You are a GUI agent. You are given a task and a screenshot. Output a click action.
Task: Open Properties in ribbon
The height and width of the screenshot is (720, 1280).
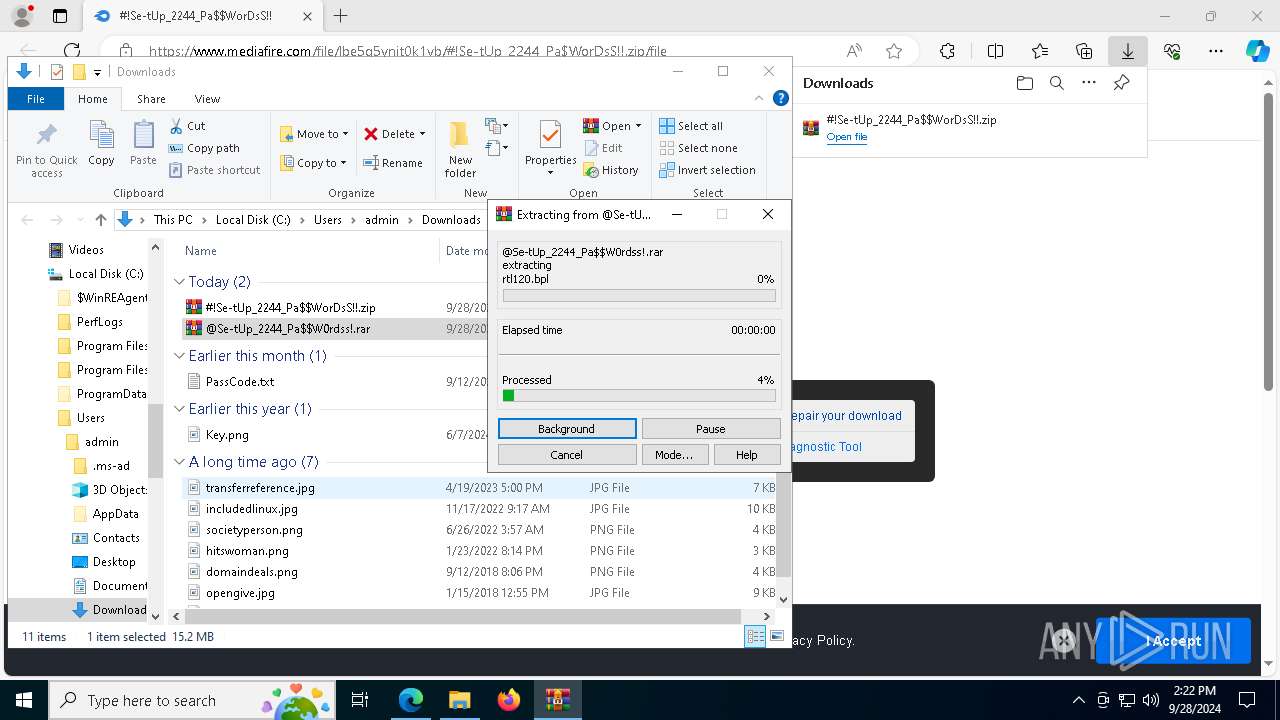pos(551,148)
